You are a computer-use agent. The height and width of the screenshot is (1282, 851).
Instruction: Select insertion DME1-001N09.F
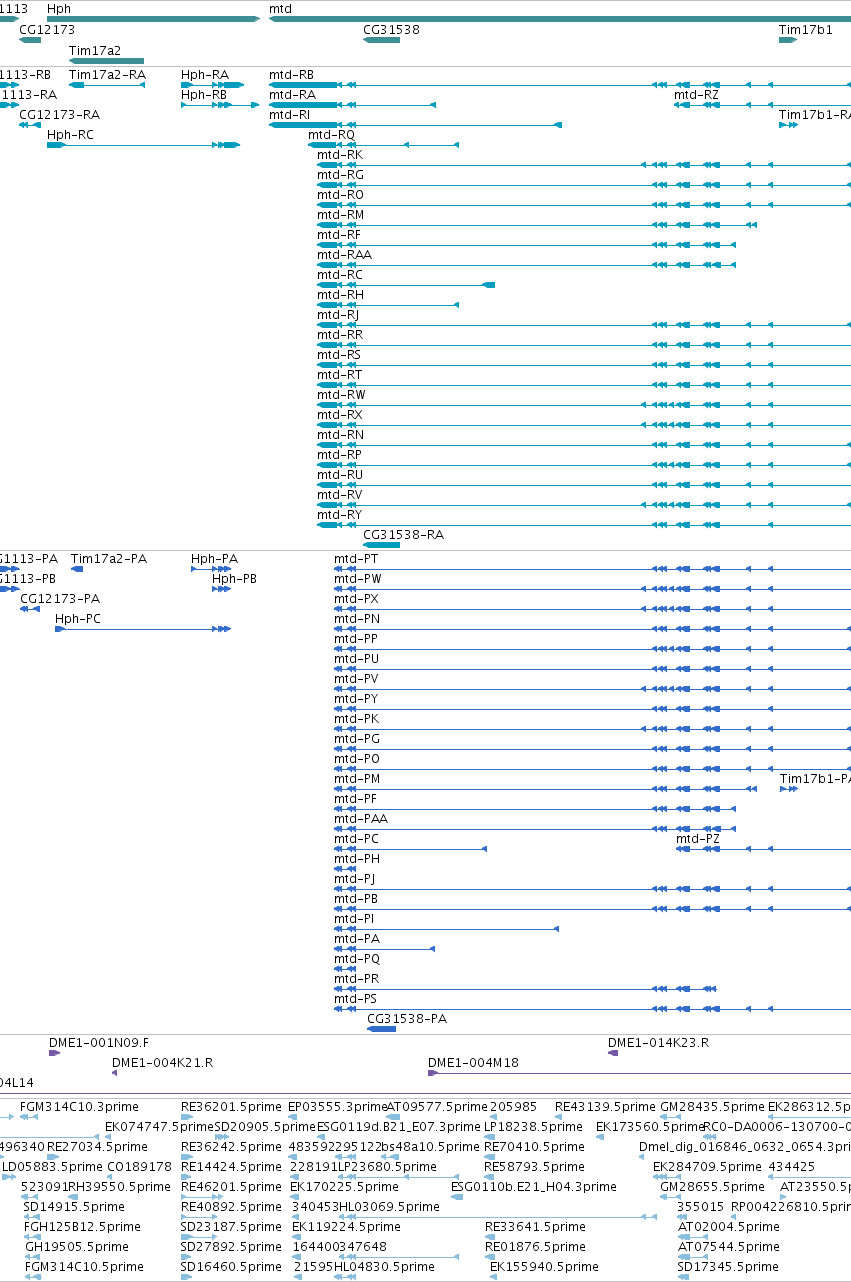click(99, 1043)
